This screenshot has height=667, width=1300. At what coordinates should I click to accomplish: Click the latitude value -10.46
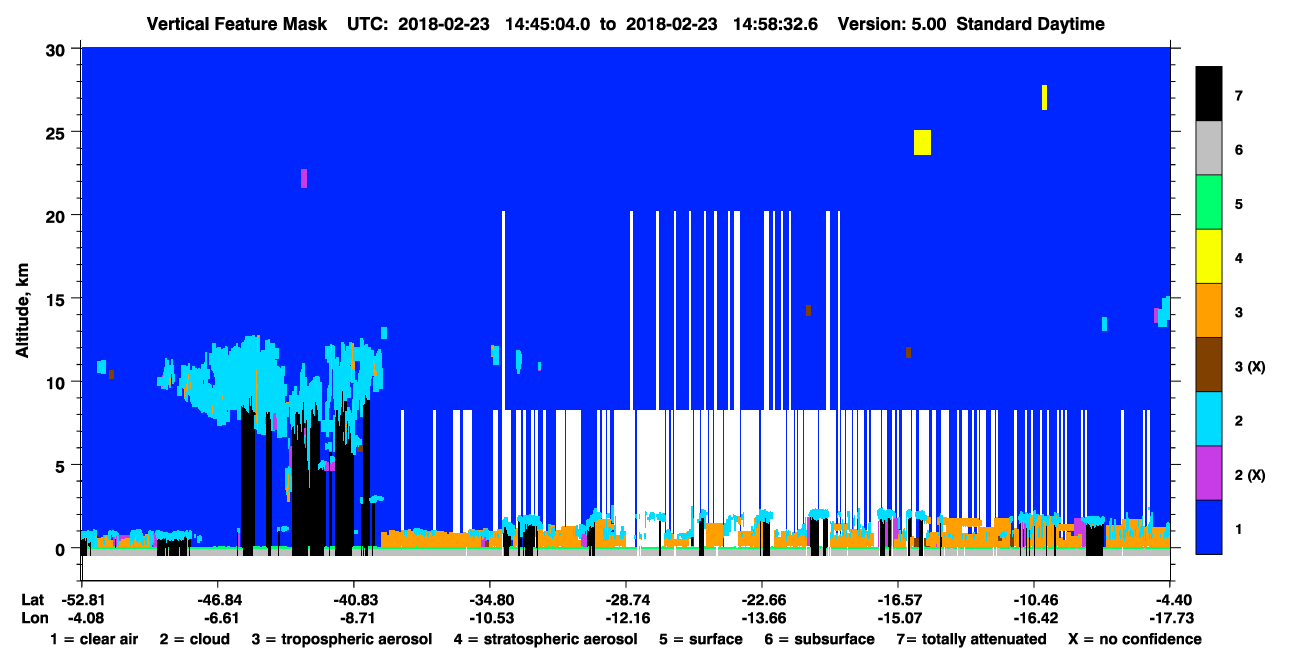1034,599
